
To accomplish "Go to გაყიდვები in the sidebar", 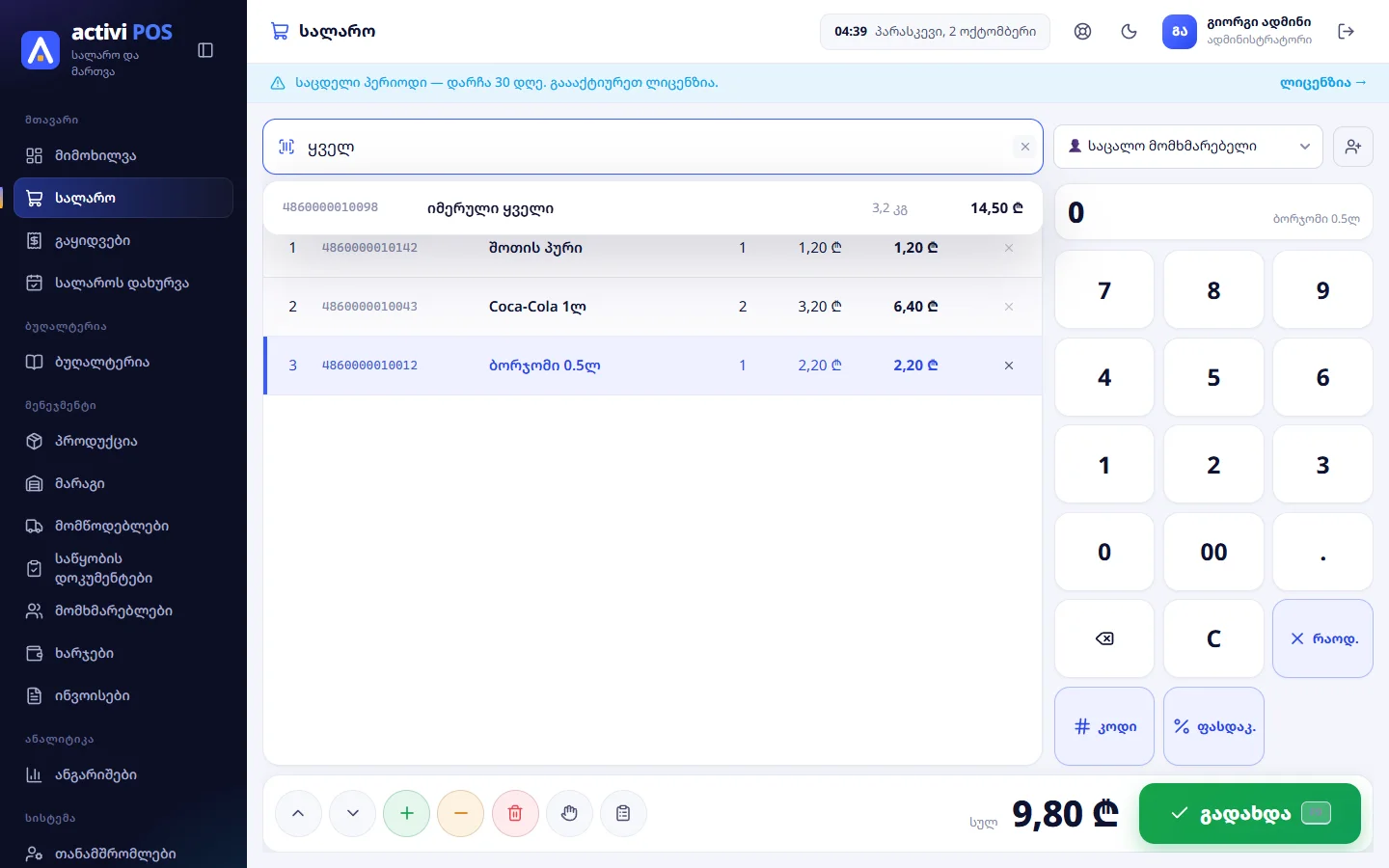I will click(123, 240).
